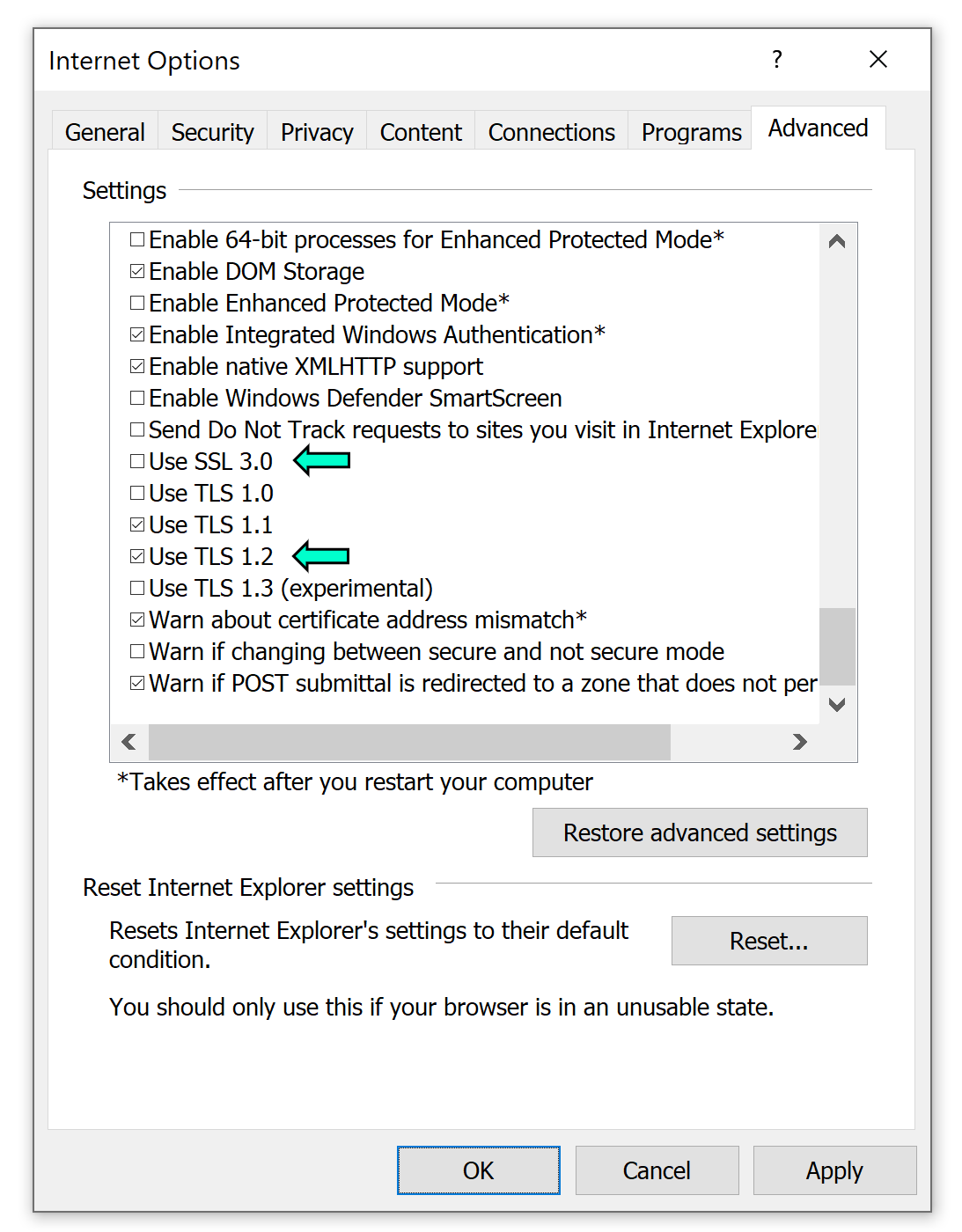
Task: Open the Privacy tab
Action: pyautogui.click(x=317, y=132)
